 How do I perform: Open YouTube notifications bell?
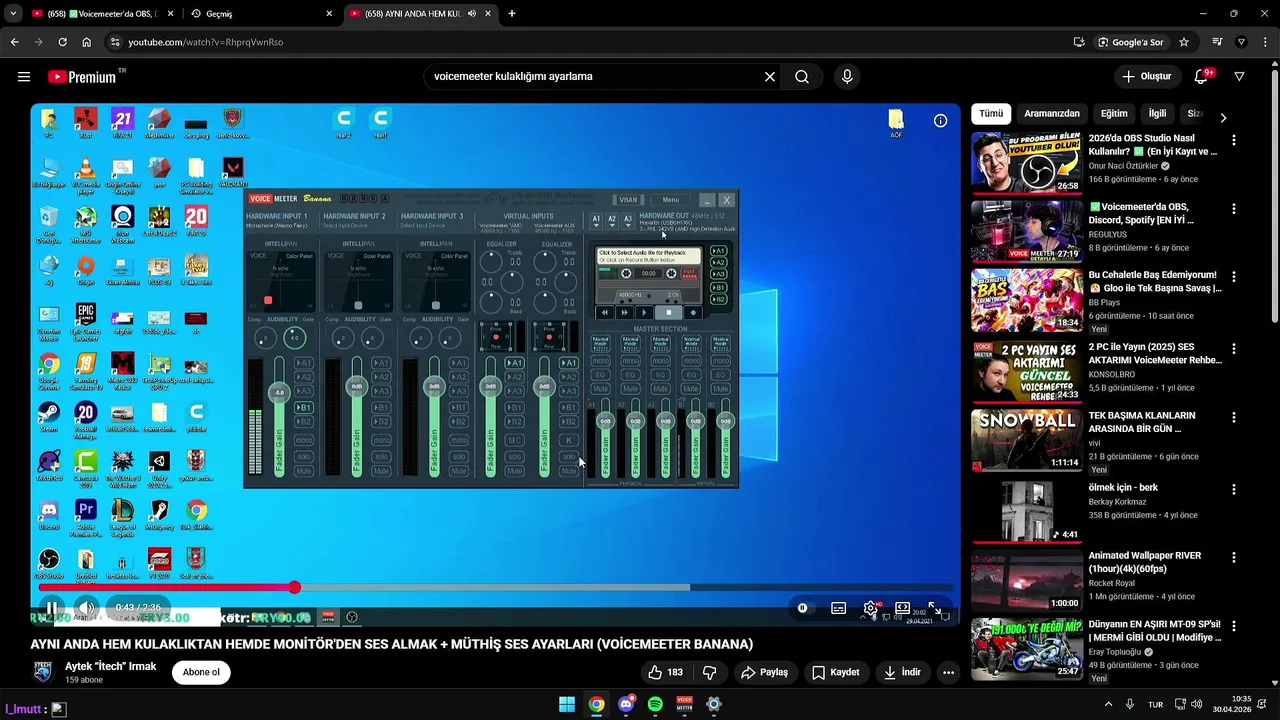[x=1201, y=77]
